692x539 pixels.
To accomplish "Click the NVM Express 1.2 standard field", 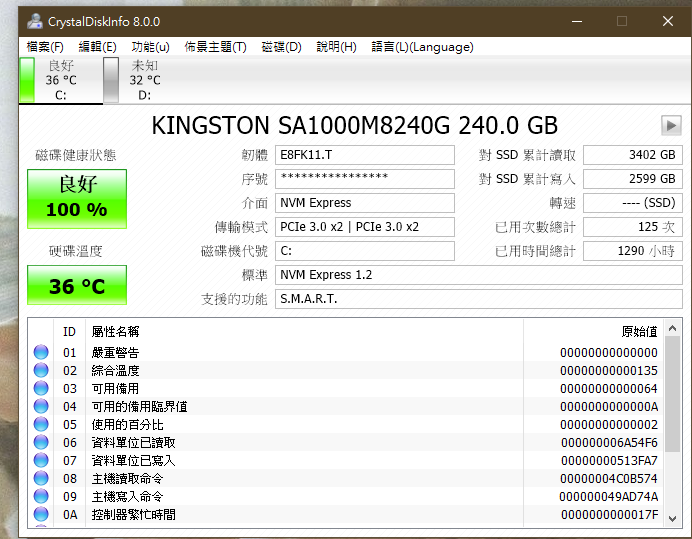I will (x=479, y=275).
